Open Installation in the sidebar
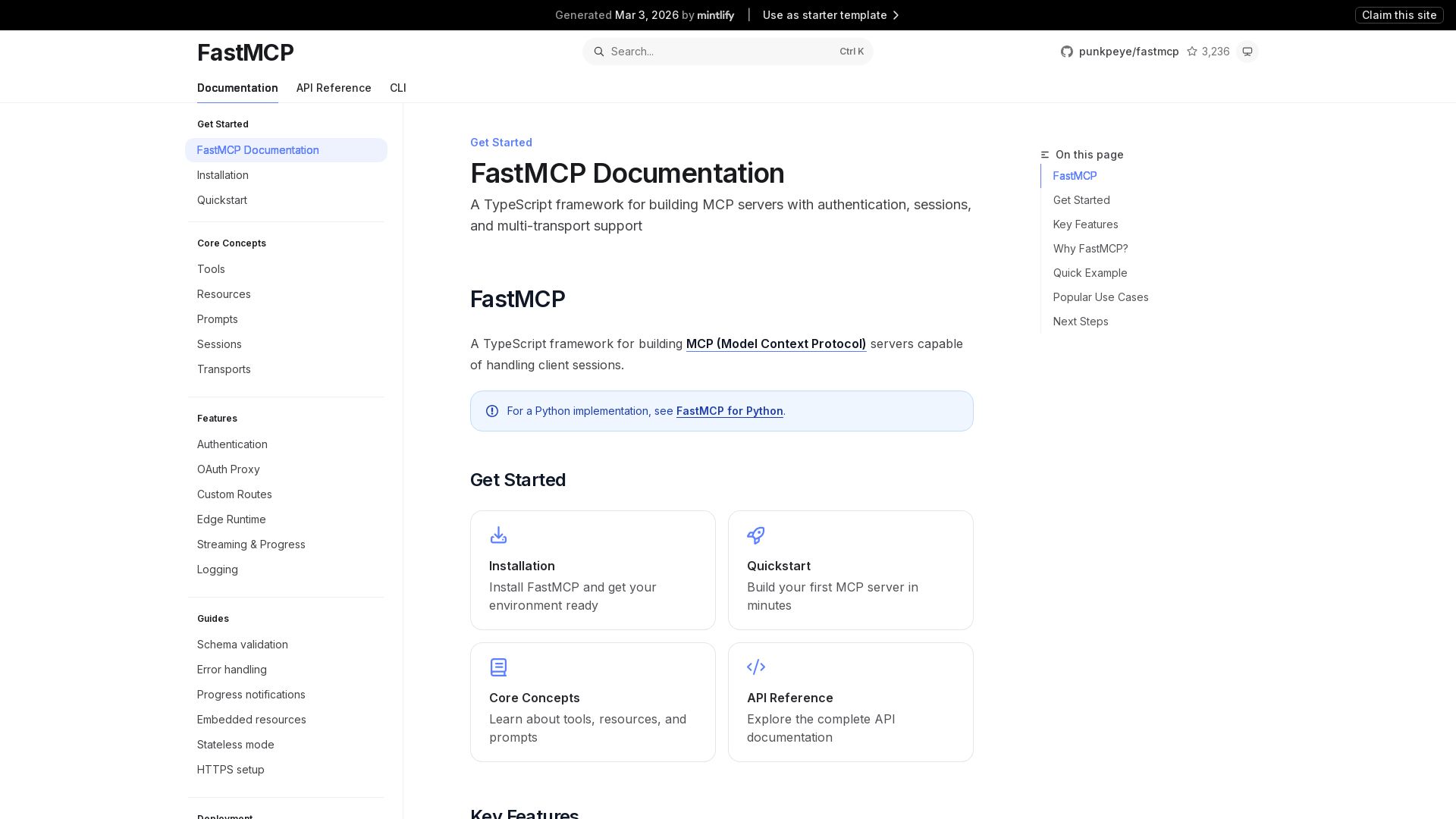 coord(286,175)
